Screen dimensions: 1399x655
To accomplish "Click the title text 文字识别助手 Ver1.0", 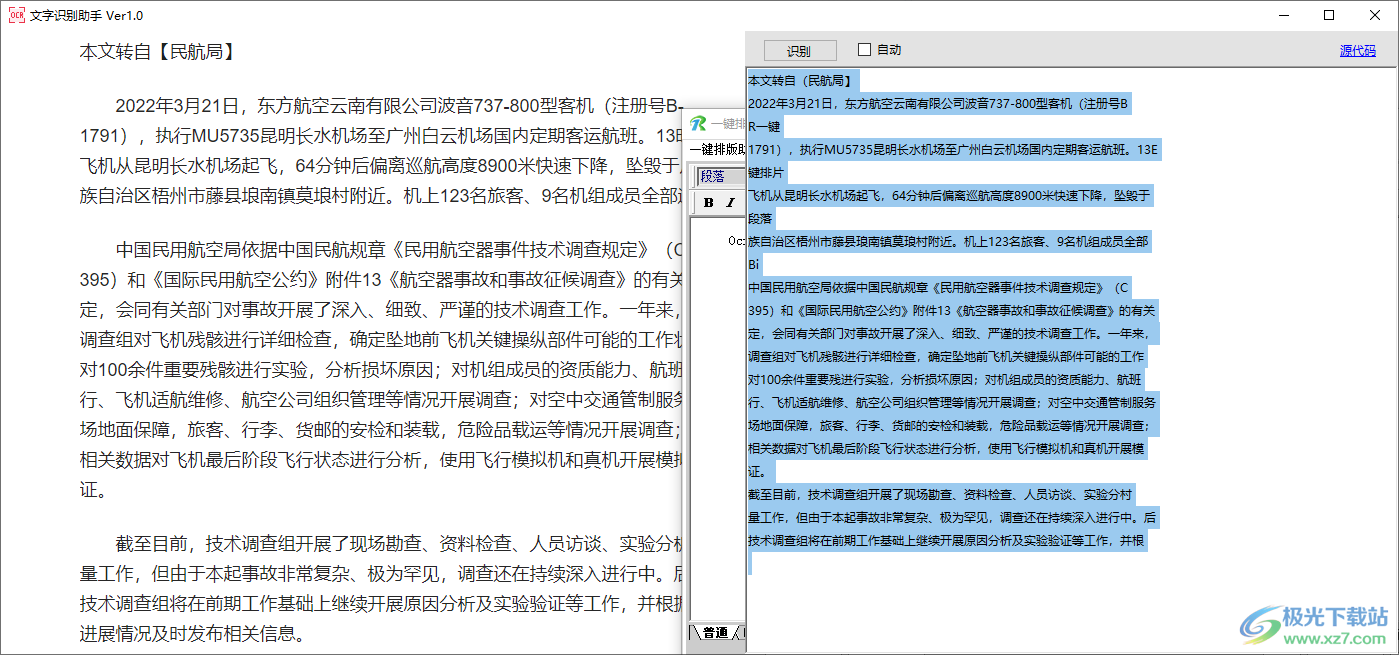I will point(85,15).
